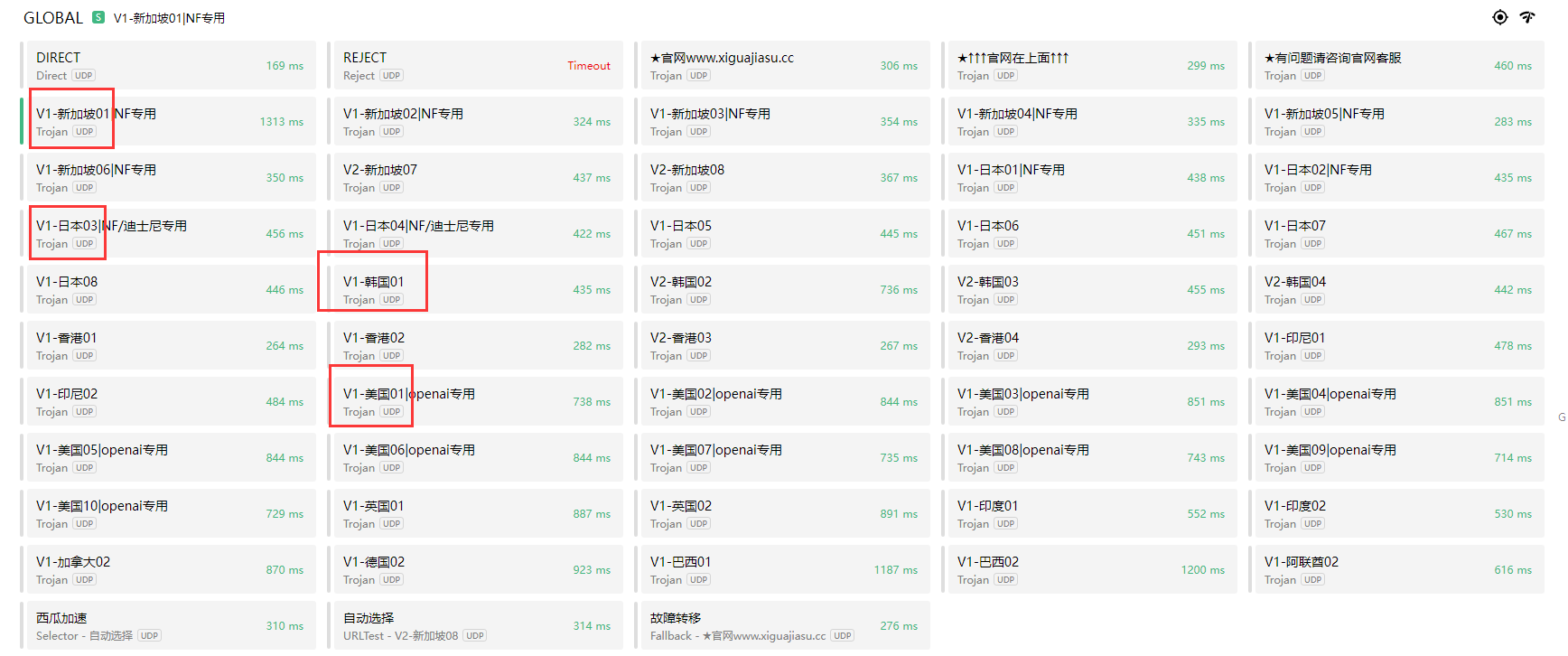
Task: Choose the V1-香港01 Trojan node
Action: [x=169, y=345]
